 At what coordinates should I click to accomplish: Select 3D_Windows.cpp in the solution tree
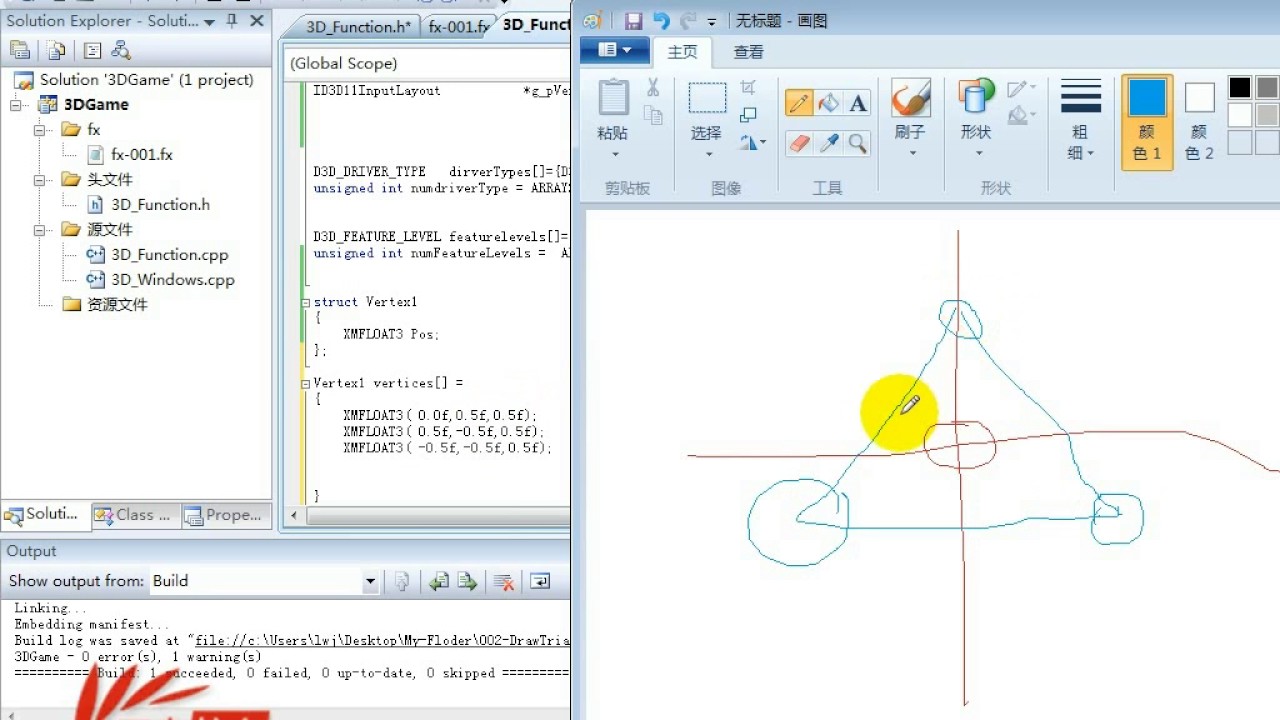172,279
